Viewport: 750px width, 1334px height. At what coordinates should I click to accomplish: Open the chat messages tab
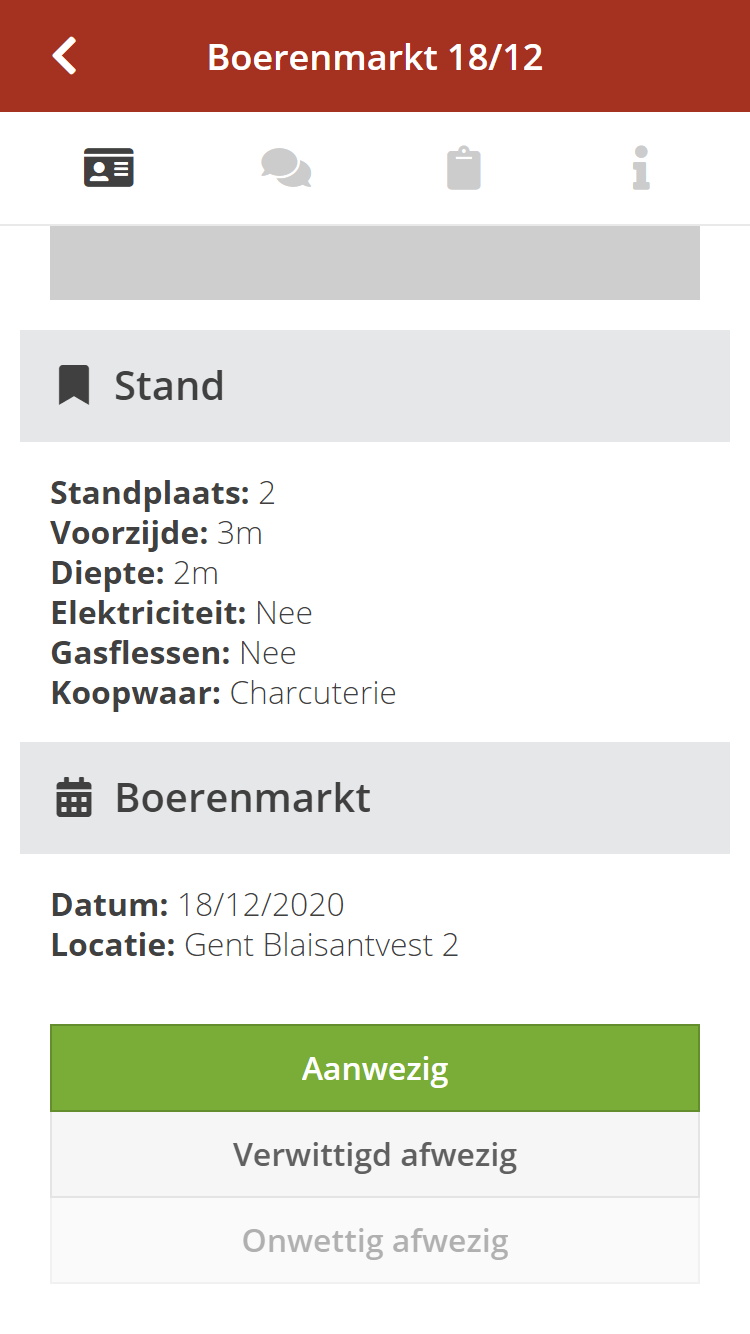[x=286, y=168]
